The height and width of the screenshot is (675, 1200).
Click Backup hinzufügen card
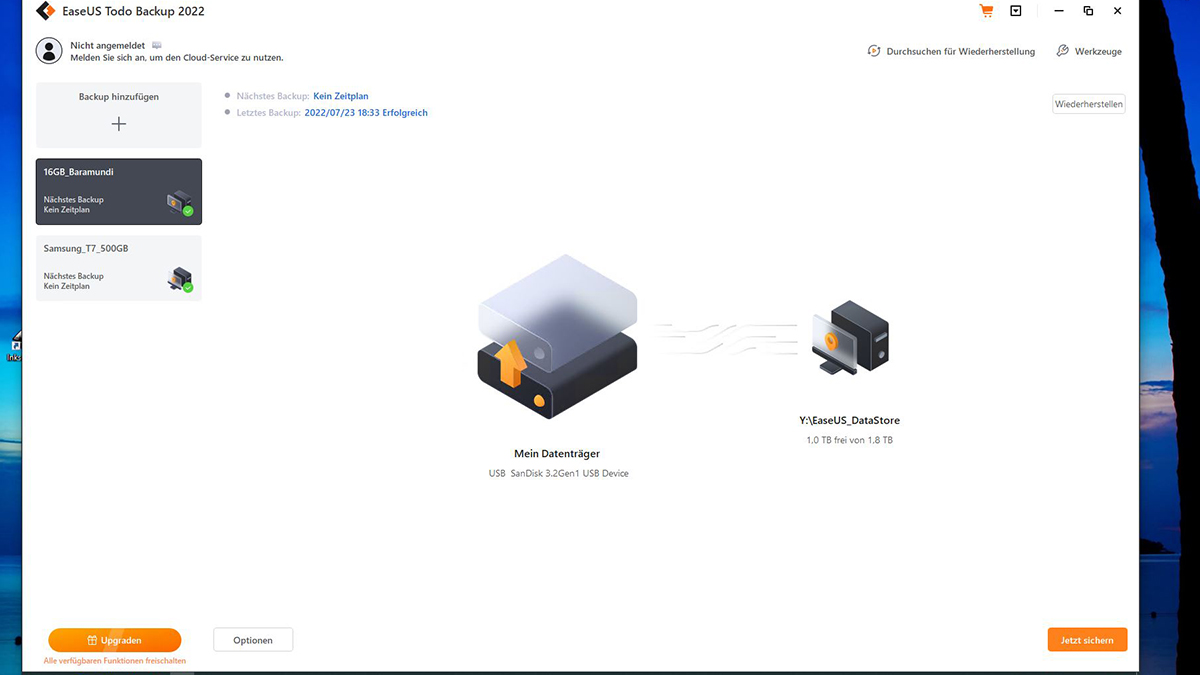(x=119, y=115)
